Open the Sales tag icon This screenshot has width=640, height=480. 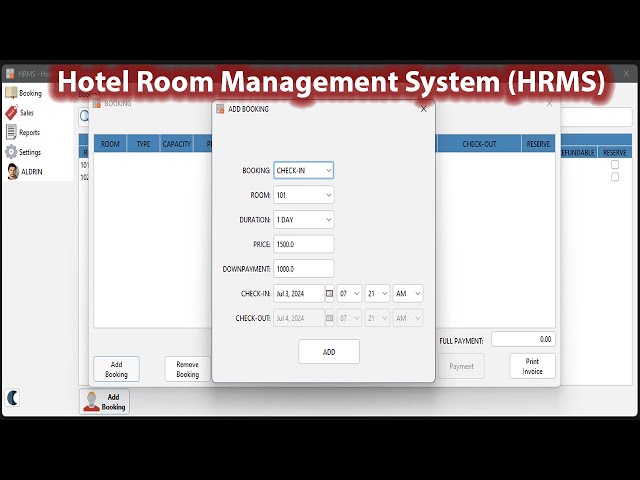click(x=11, y=113)
